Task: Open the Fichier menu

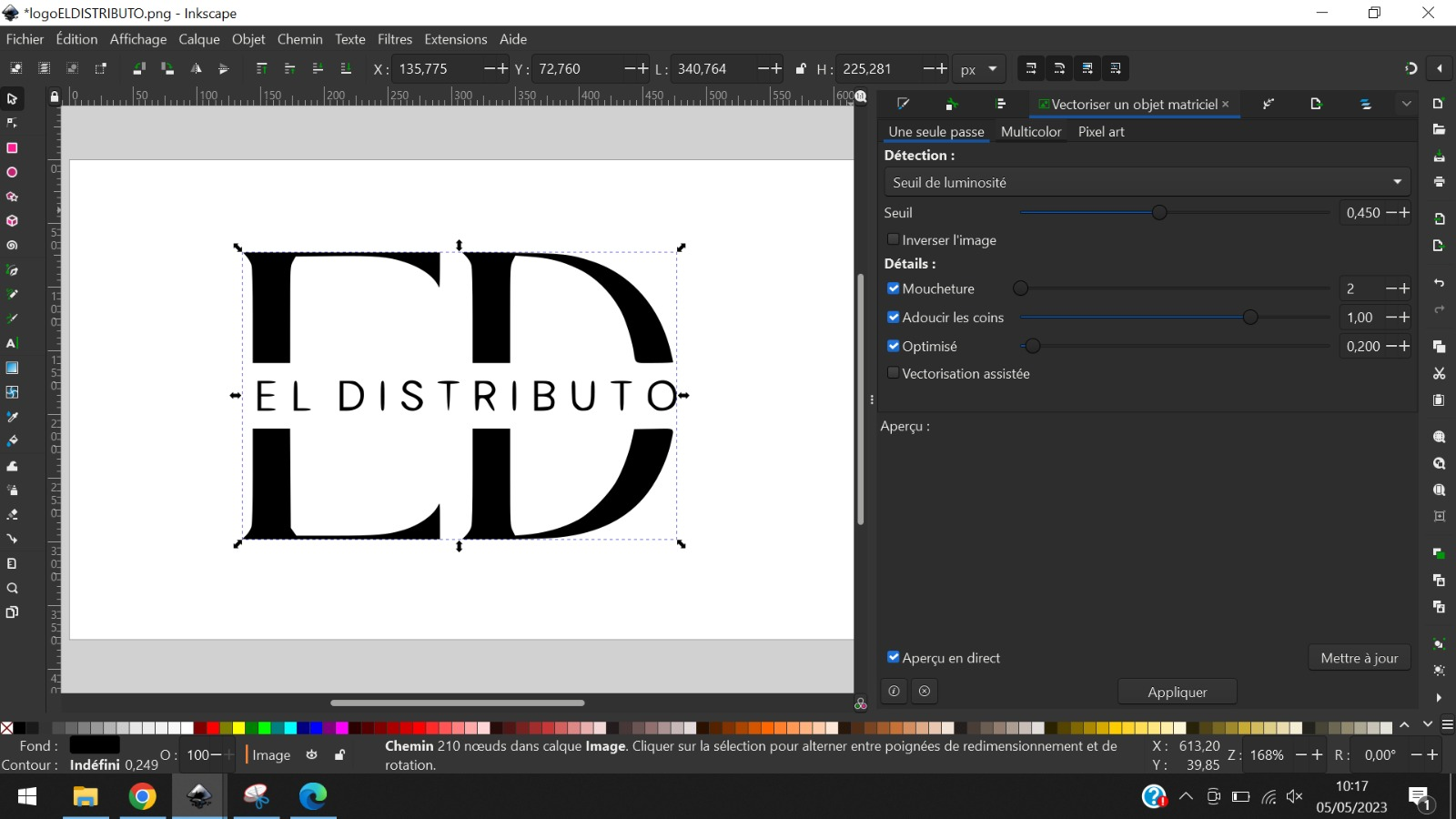Action: pos(25,39)
